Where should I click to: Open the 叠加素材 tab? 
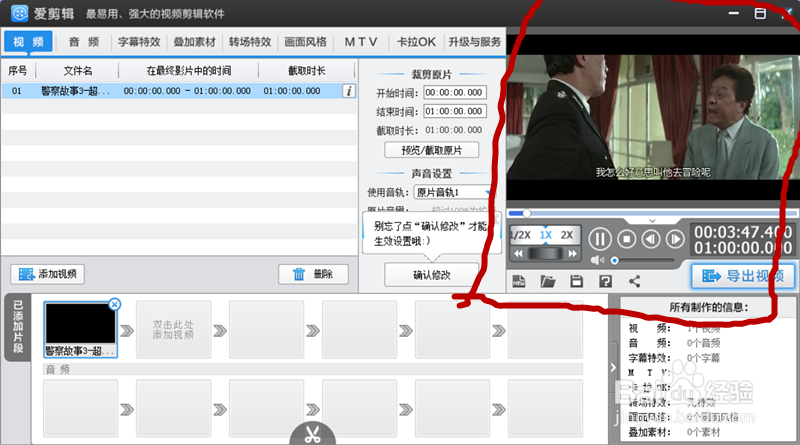pyautogui.click(x=194, y=42)
